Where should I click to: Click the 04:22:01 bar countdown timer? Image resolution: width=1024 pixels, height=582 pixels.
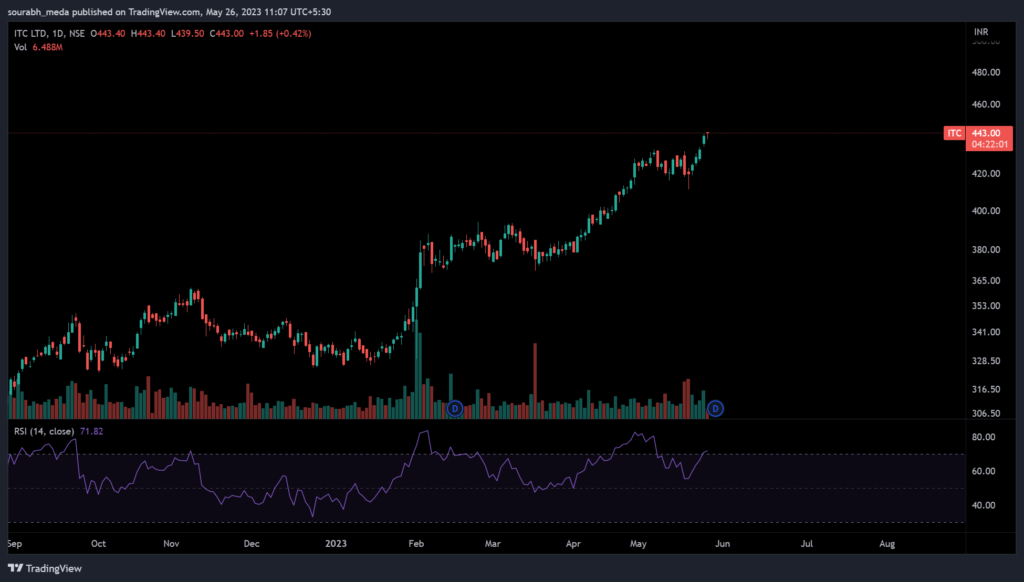989,144
